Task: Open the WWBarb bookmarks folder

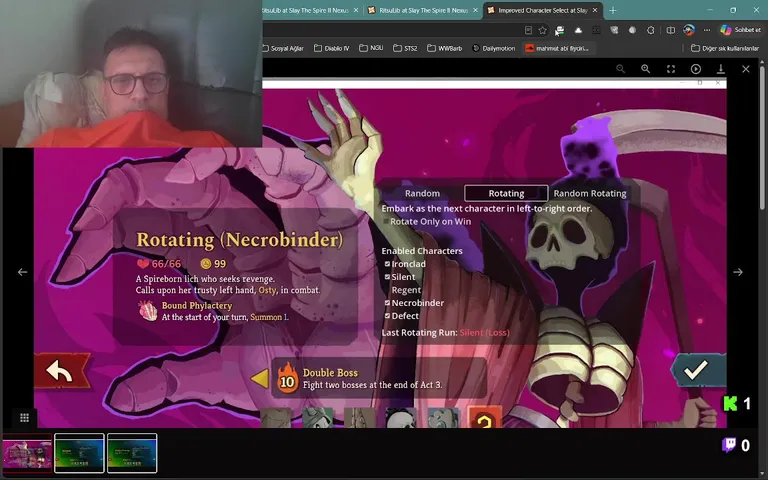Action: click(x=444, y=48)
